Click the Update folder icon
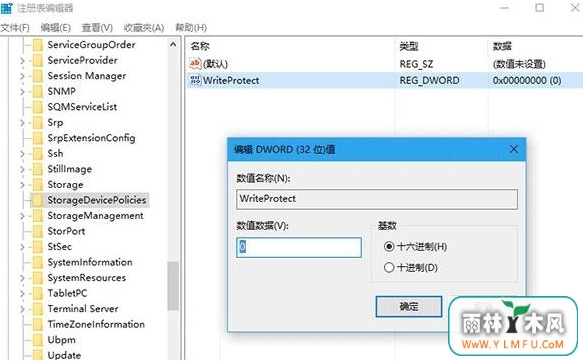This screenshot has height=361, width=583. [x=38, y=355]
